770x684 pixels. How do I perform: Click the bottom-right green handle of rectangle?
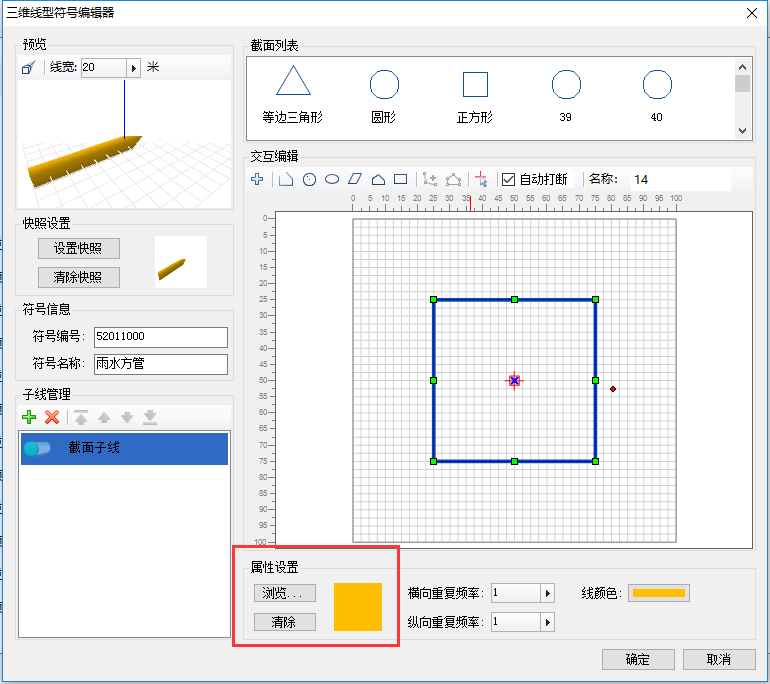(x=596, y=462)
